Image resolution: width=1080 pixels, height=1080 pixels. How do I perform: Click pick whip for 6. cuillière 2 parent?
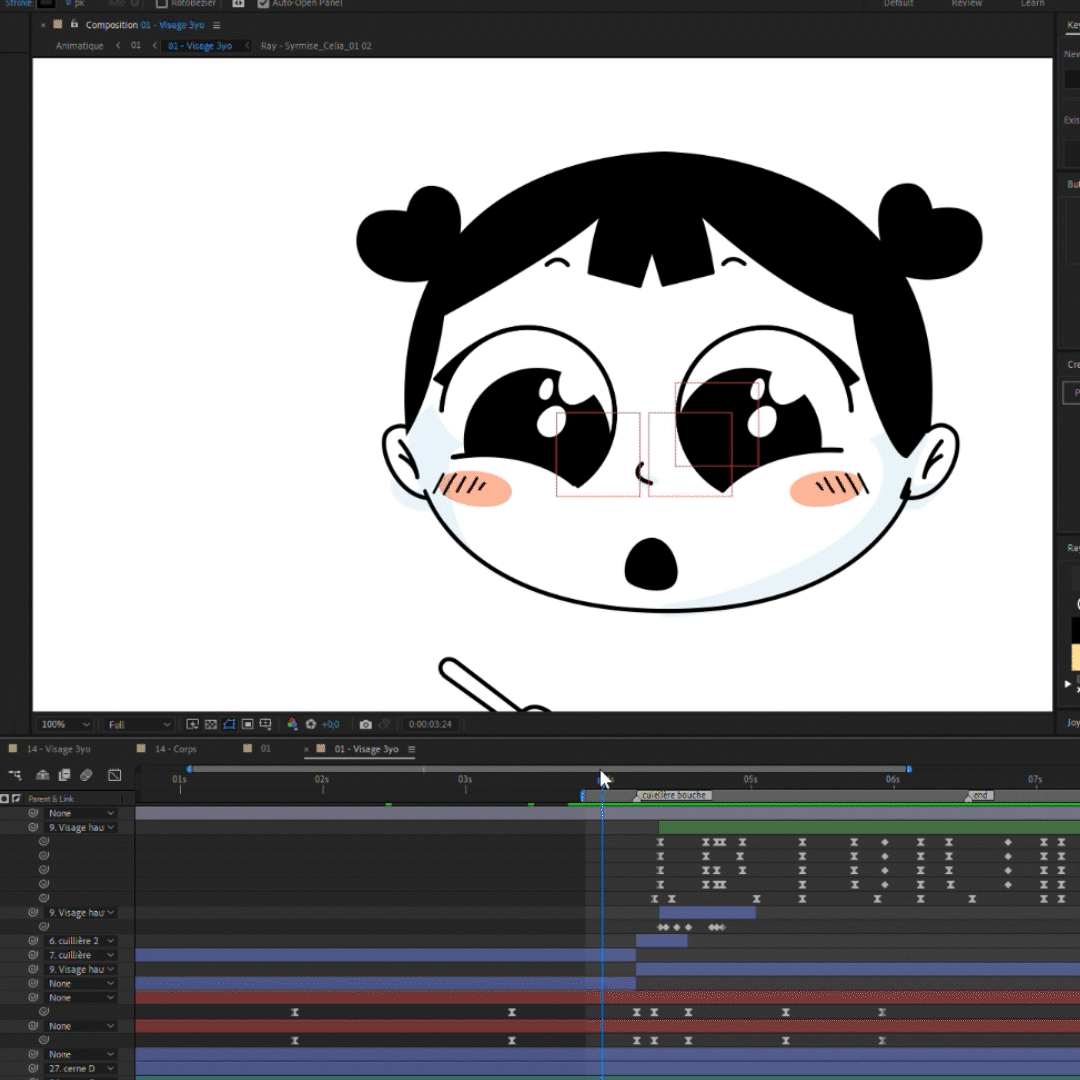pyautogui.click(x=32, y=941)
